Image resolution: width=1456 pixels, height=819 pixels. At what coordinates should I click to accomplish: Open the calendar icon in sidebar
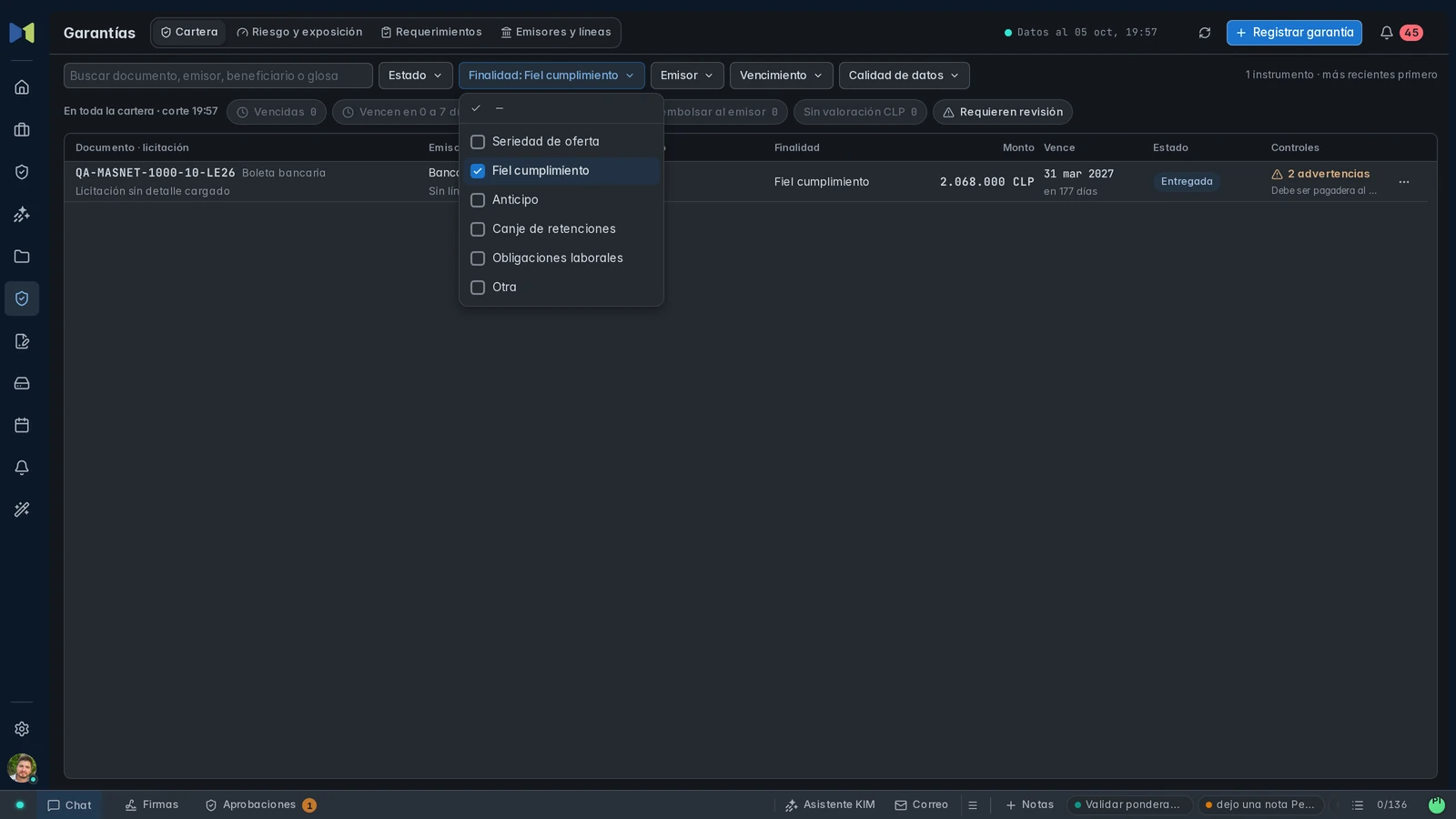[22, 425]
